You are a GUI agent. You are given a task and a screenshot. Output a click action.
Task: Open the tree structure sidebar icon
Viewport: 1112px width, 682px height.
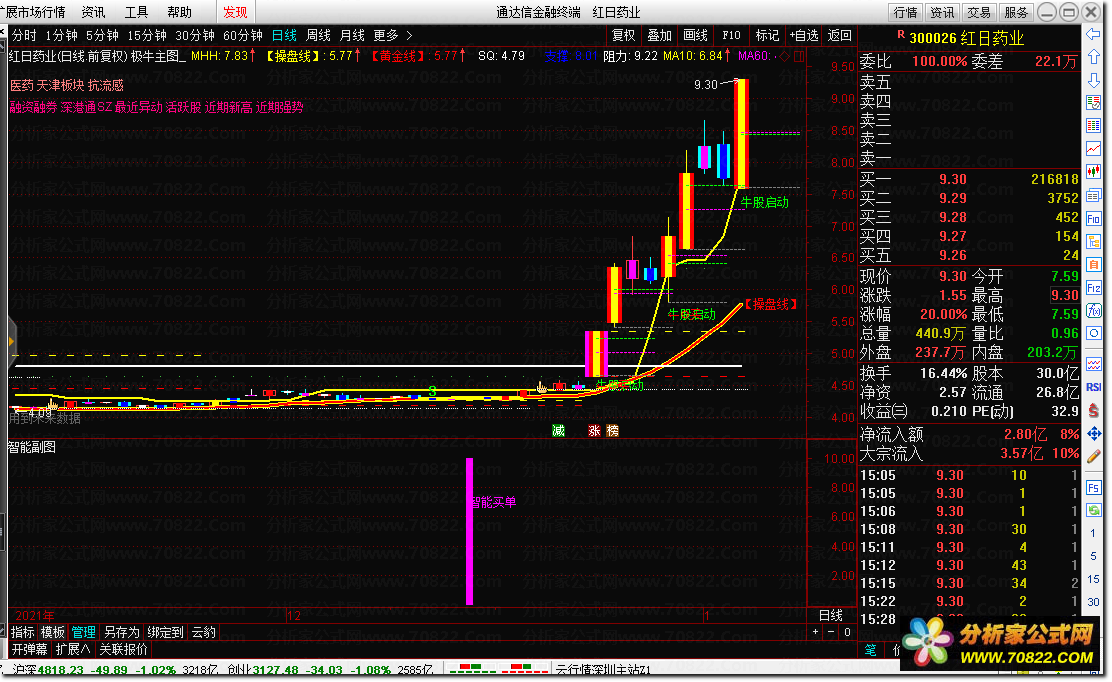coord(1093,242)
